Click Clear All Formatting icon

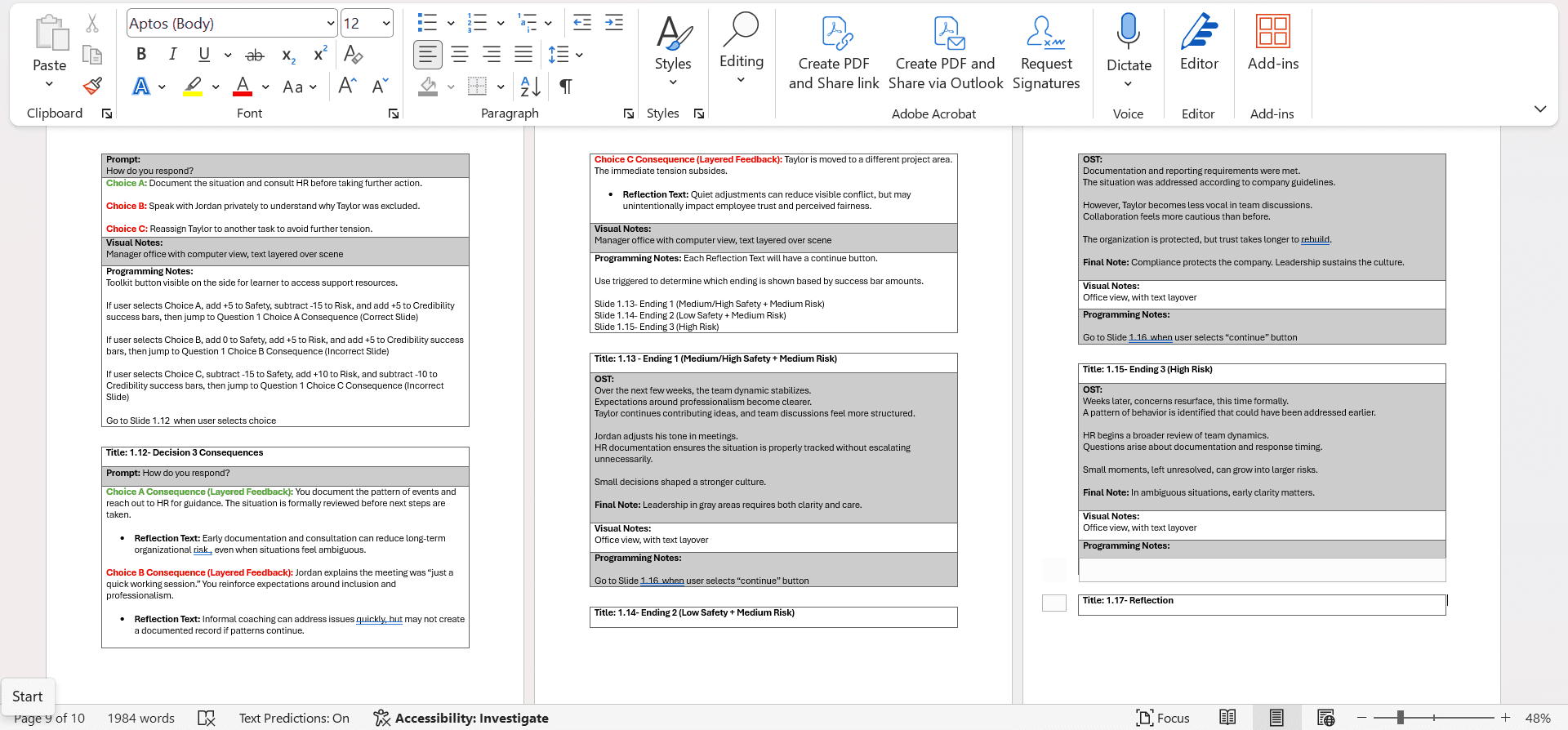tap(354, 55)
